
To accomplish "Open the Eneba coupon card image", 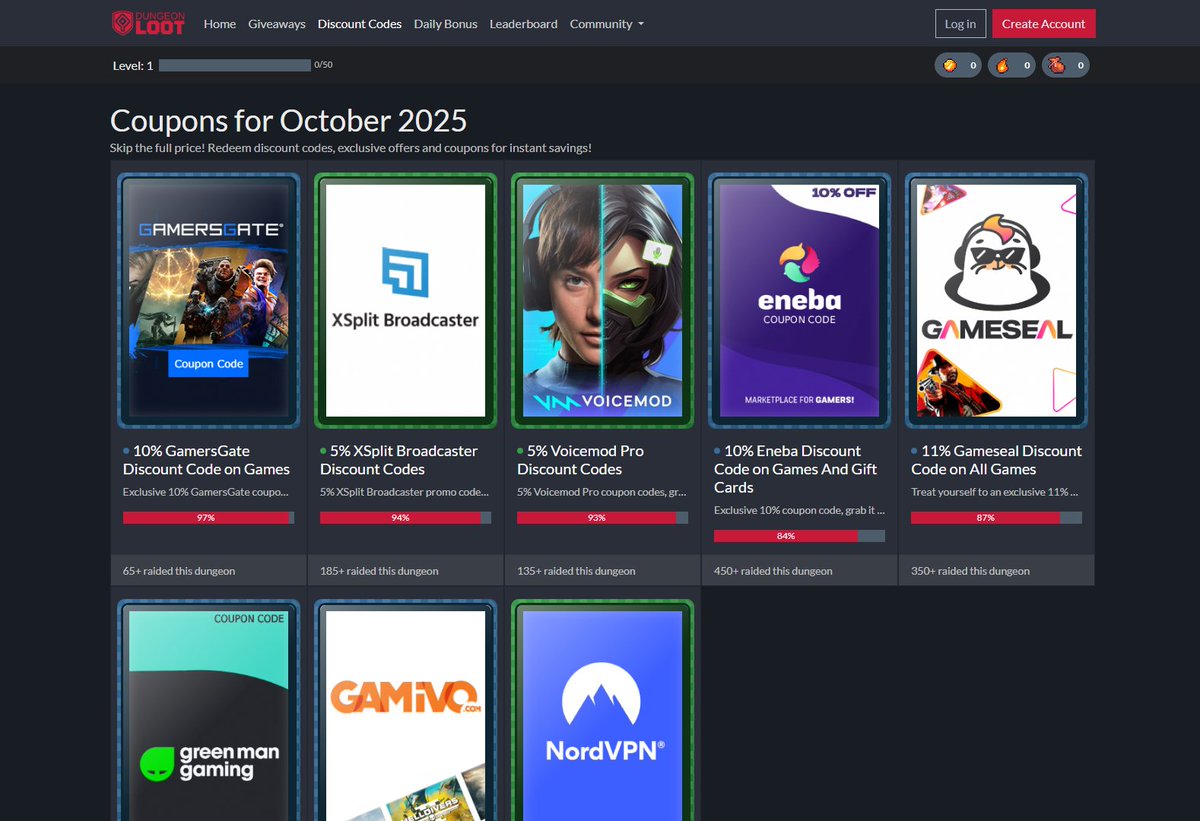I will 800,300.
